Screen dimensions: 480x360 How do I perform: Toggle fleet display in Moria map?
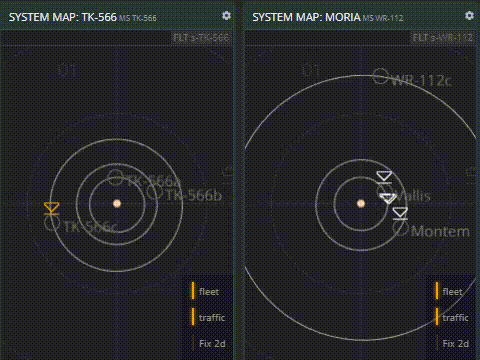[x=449, y=291]
